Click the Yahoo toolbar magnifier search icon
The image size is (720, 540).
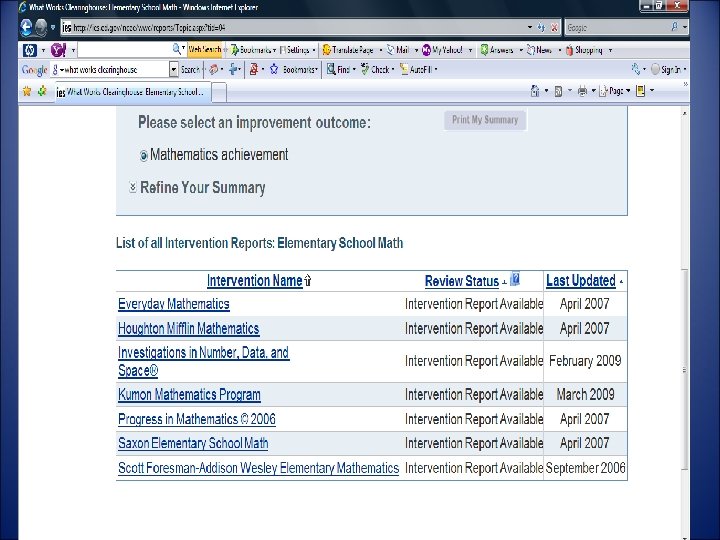[x=177, y=49]
